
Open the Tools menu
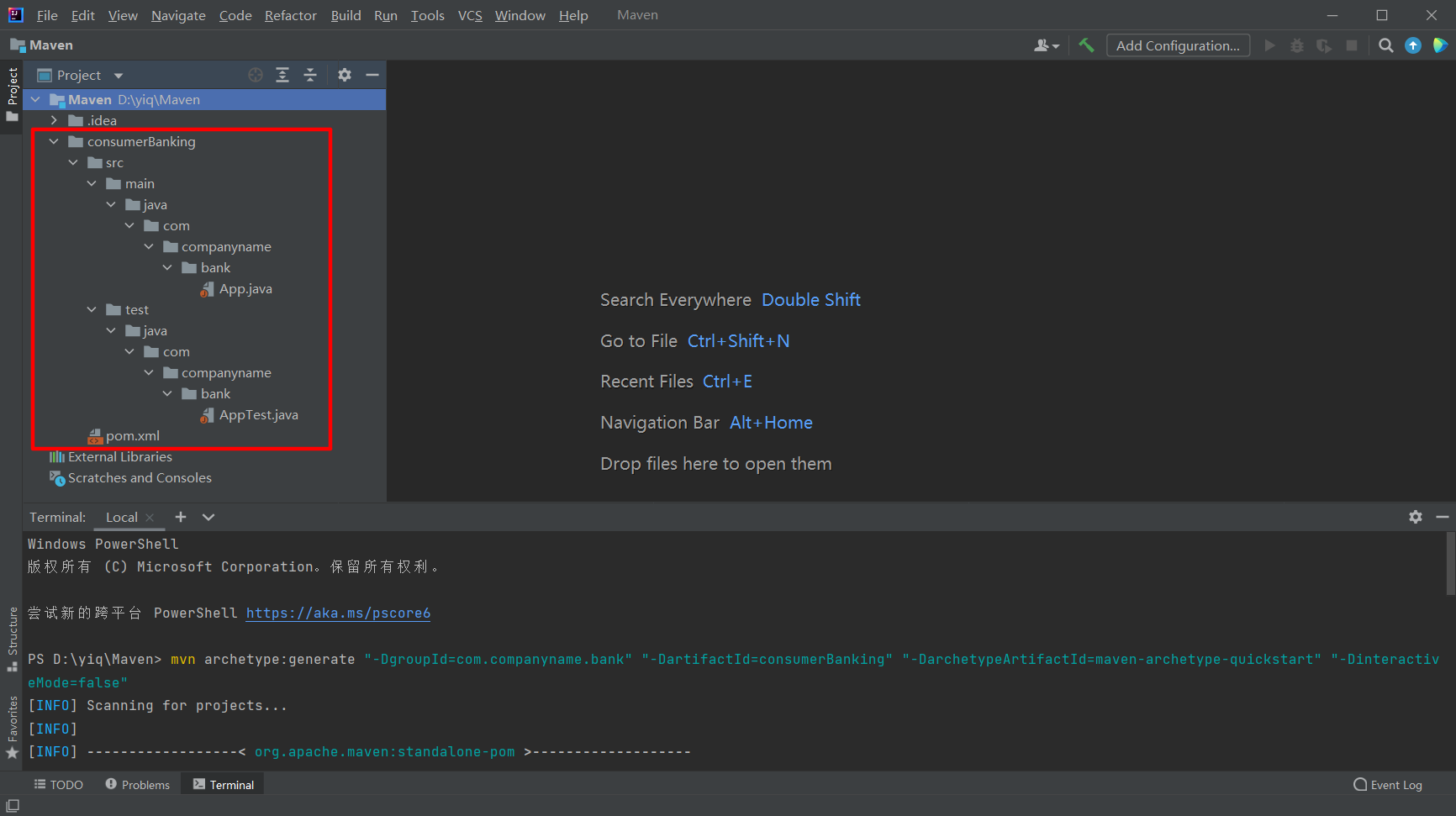tap(427, 15)
